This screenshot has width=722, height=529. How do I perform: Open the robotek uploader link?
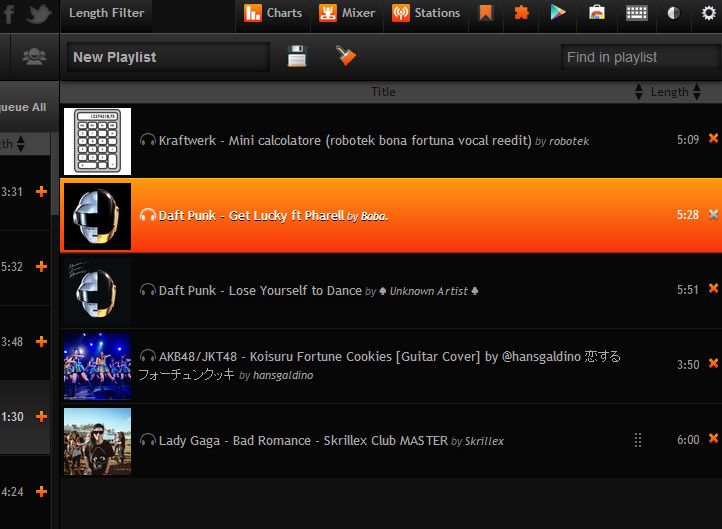point(569,141)
